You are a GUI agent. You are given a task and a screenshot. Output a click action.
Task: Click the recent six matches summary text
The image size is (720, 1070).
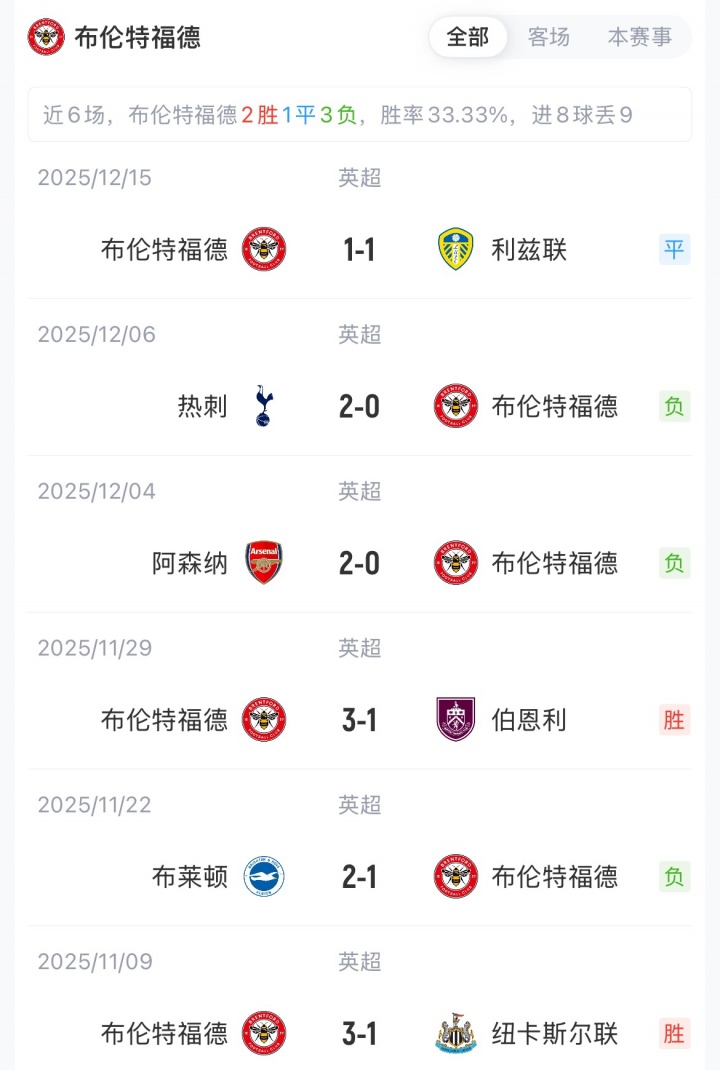pyautogui.click(x=338, y=115)
